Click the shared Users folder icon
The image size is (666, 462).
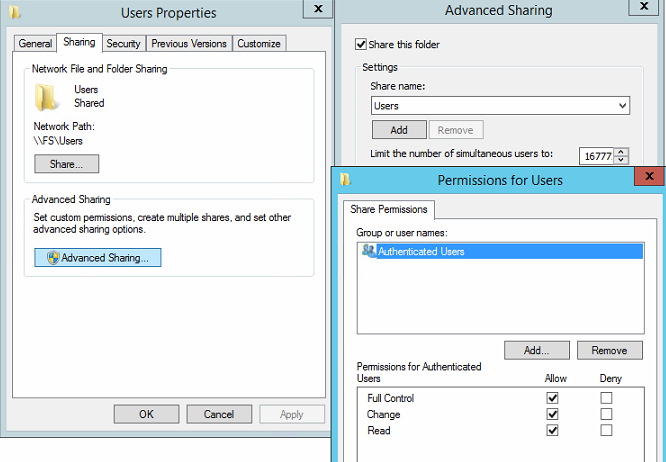pos(46,97)
